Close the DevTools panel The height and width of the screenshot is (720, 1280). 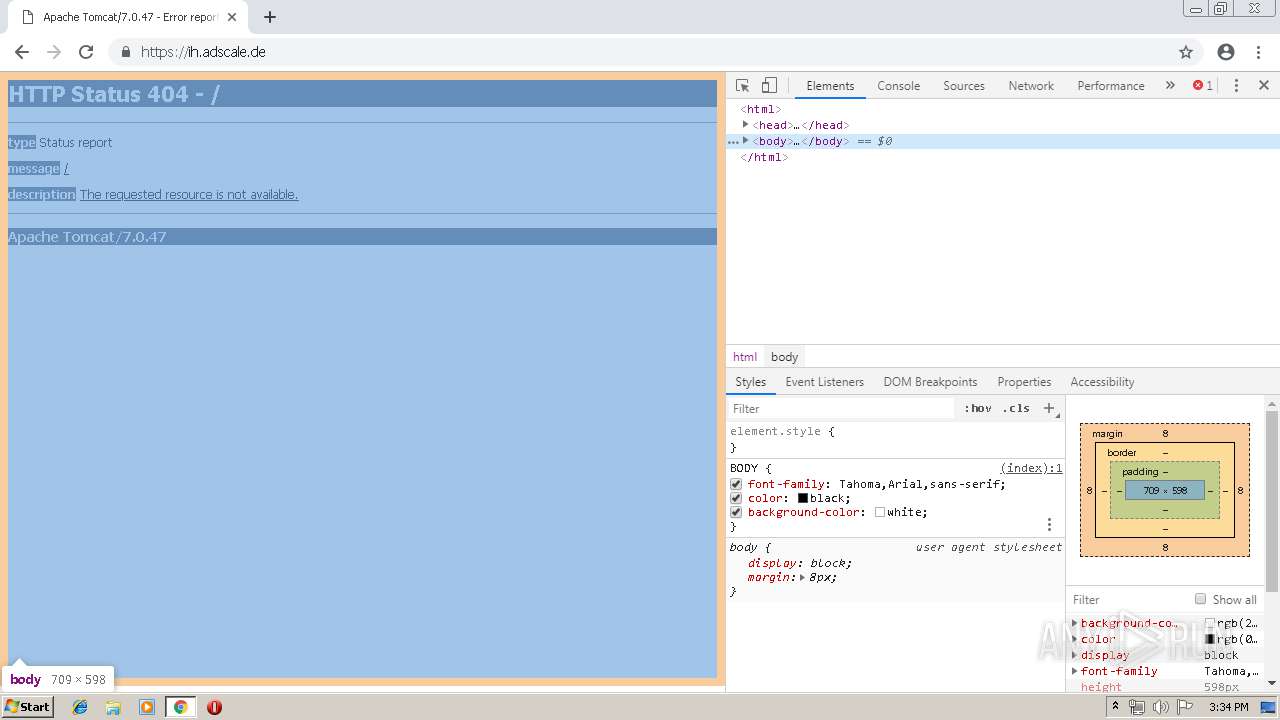coord(1264,86)
